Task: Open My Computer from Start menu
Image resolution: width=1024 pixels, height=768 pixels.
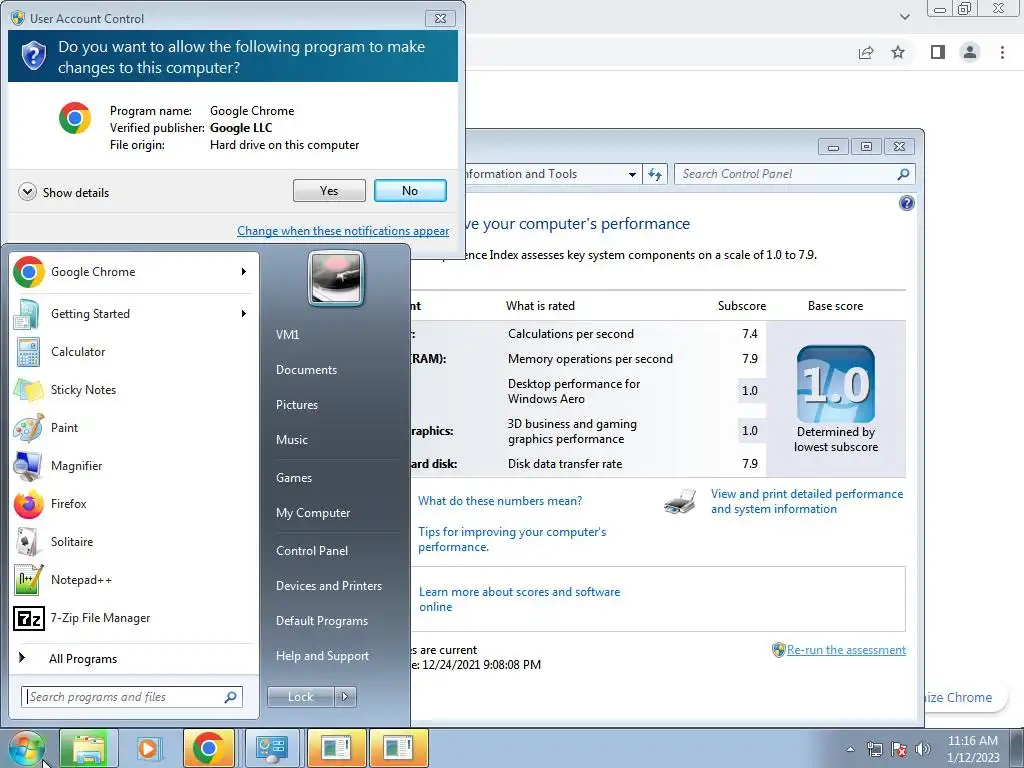Action: tap(313, 513)
